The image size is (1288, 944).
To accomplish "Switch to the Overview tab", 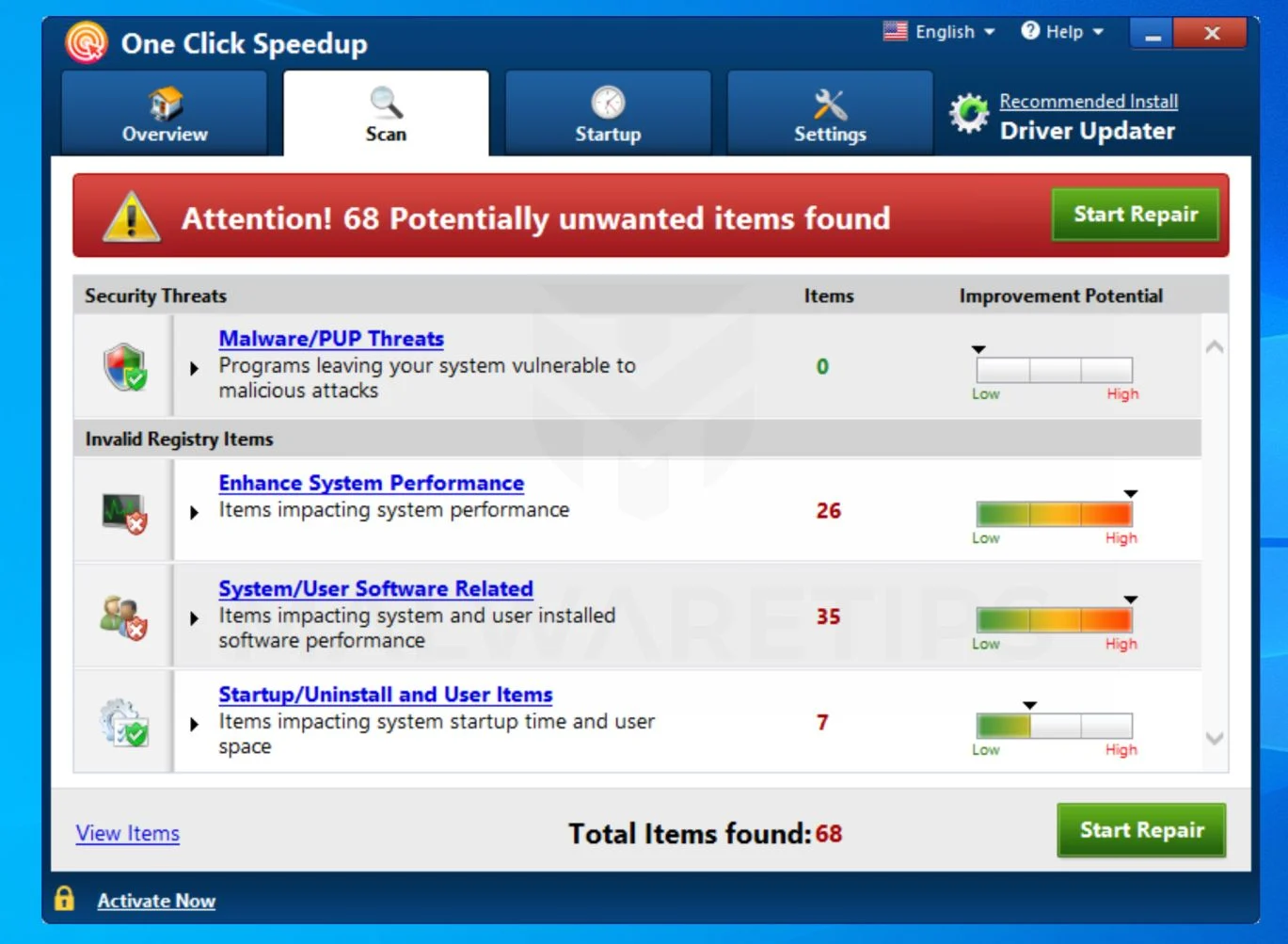I will (165, 113).
